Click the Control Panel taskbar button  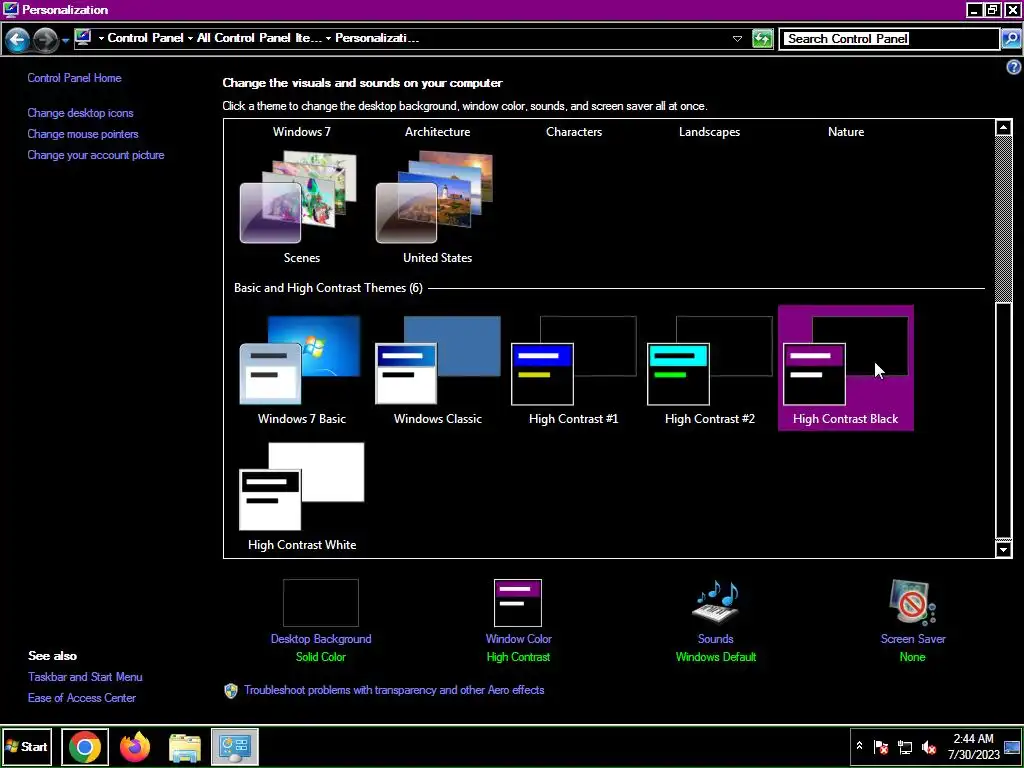(x=234, y=747)
